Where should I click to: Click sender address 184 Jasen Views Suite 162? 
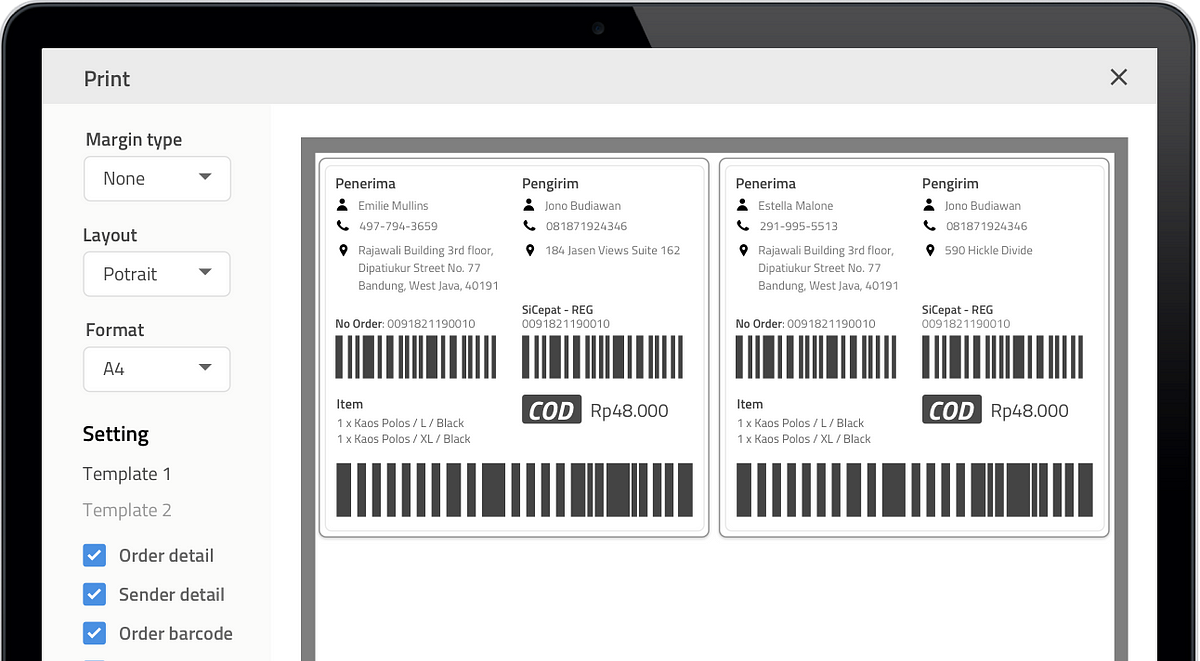pyautogui.click(x=613, y=250)
